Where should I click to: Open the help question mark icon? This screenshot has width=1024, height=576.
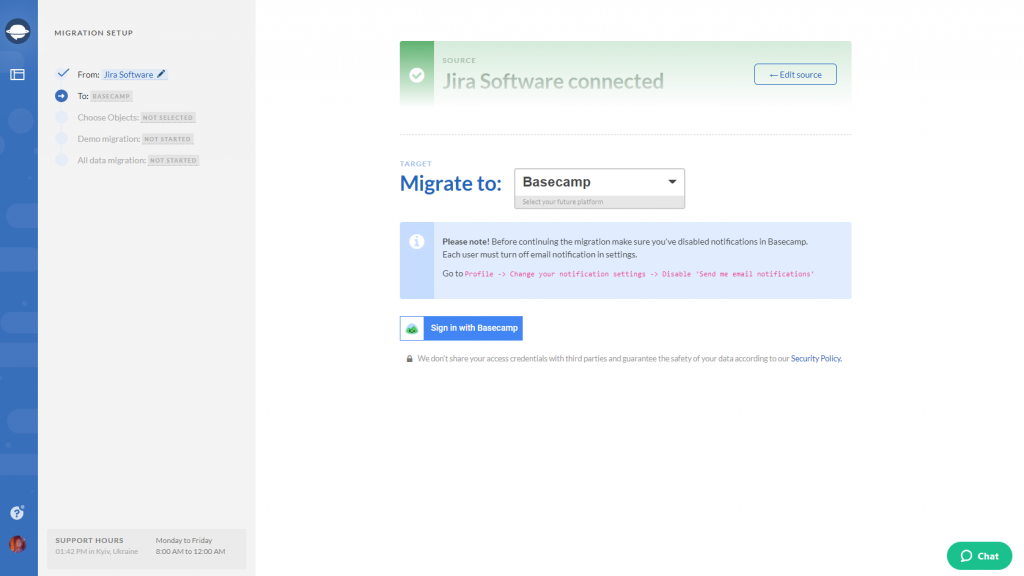[x=17, y=513]
